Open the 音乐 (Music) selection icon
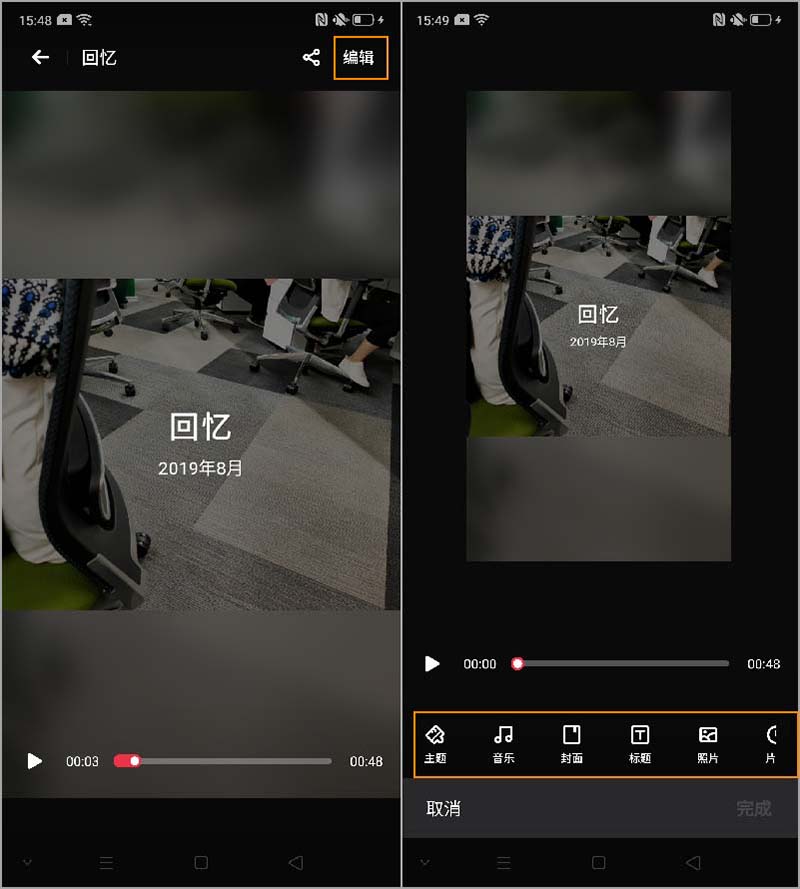The image size is (800, 889). (502, 744)
